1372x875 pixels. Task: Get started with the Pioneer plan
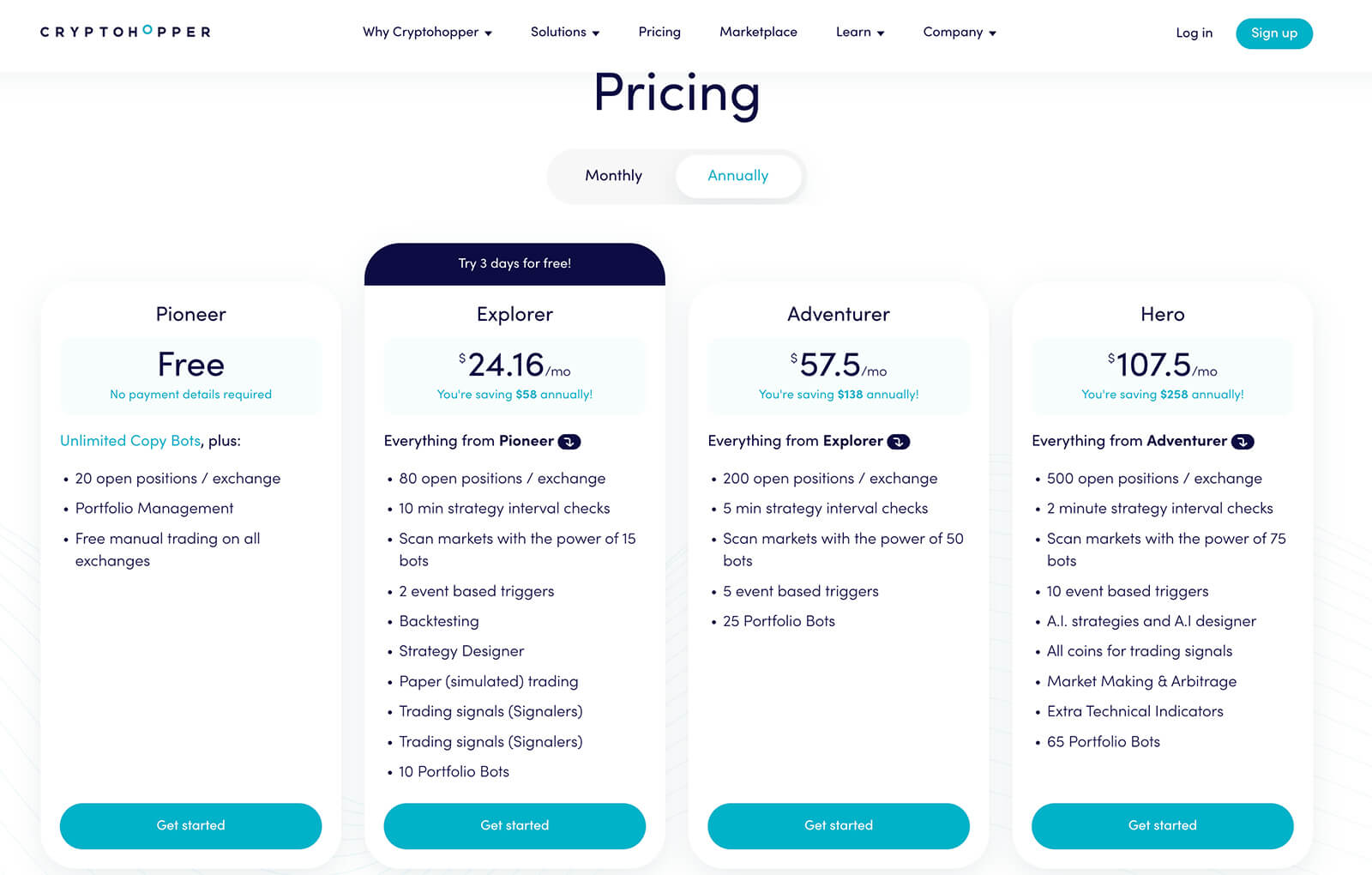click(x=190, y=825)
